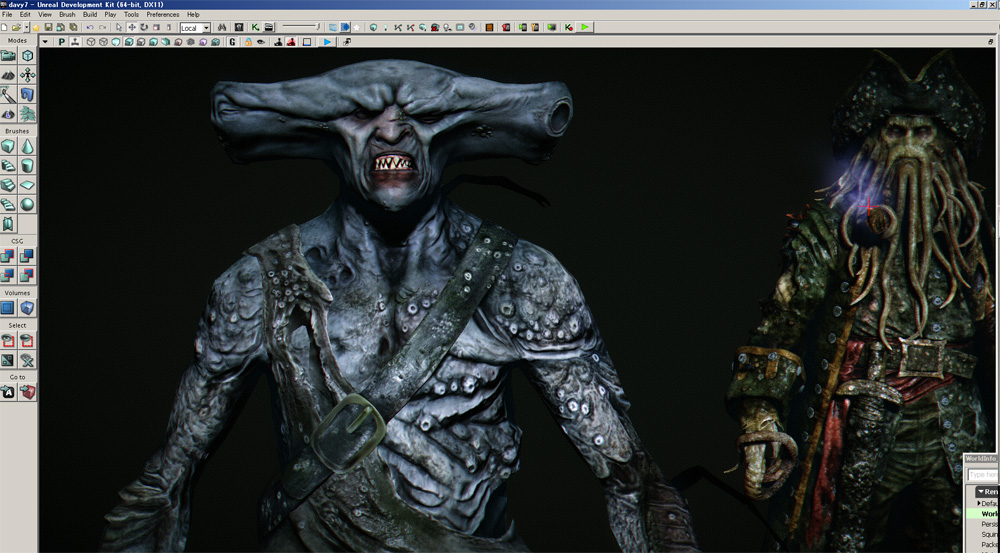Click WorldInfo search input field
The width and height of the screenshot is (1000, 553).
pos(982,475)
